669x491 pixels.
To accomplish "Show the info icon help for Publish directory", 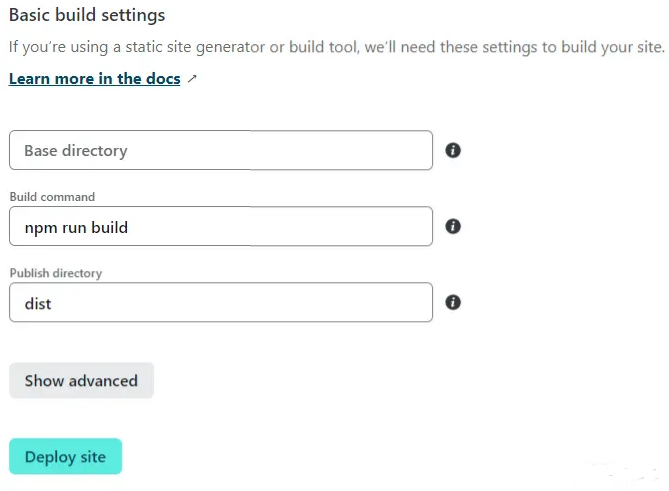I will tap(453, 302).
